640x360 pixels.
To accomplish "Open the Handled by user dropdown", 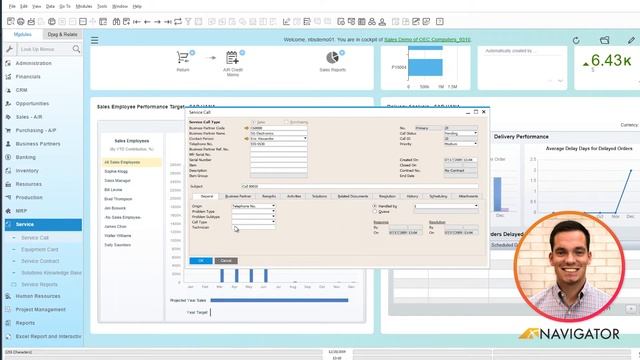I will click(x=476, y=206).
